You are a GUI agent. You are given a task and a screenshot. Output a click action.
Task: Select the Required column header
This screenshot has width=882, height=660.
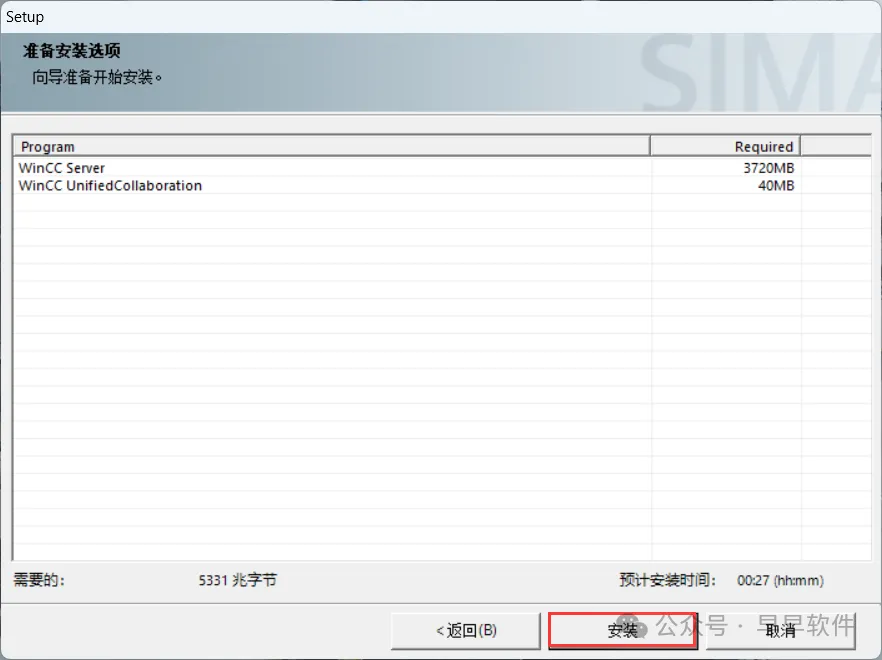(x=725, y=146)
